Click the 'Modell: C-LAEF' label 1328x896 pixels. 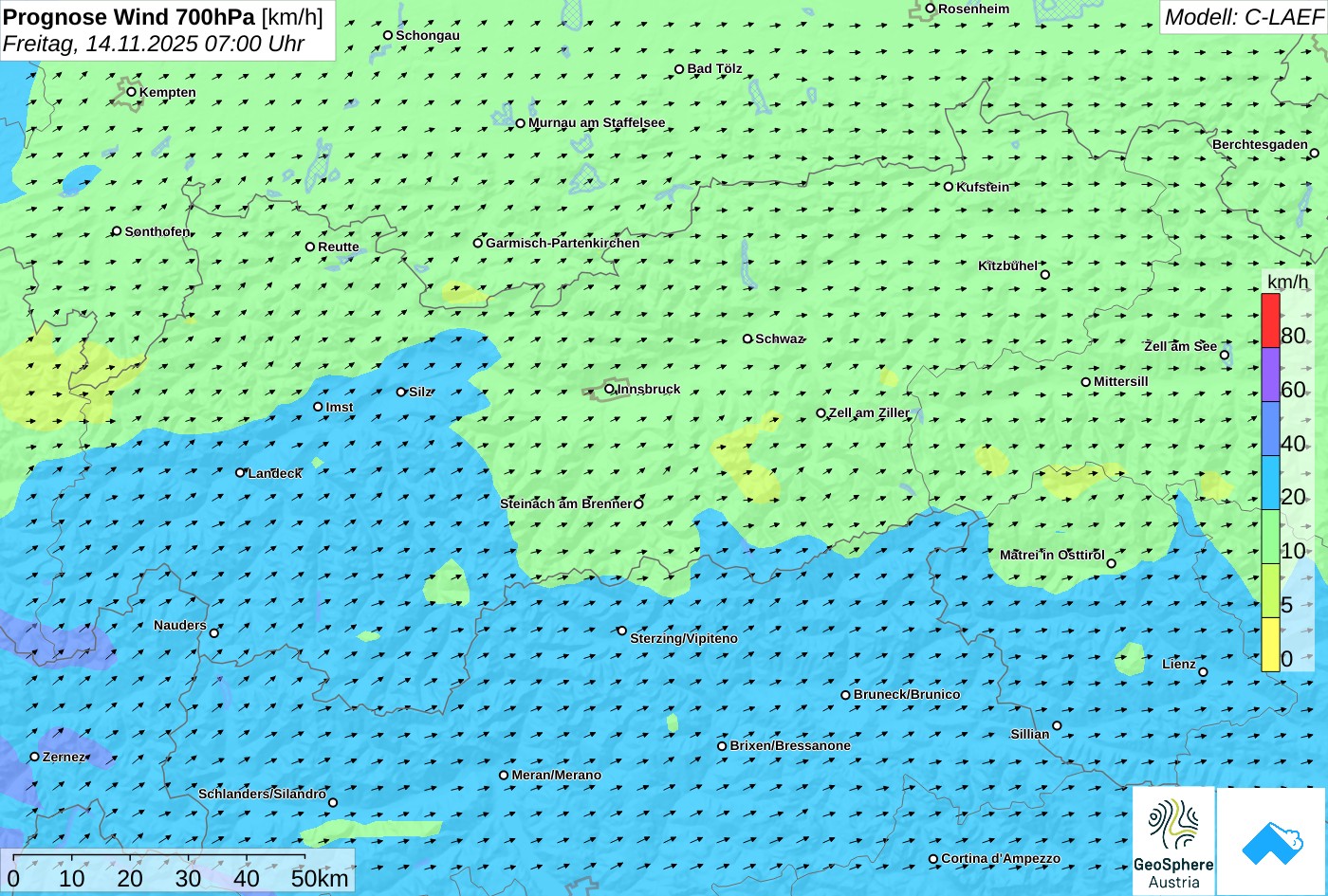1243,16
